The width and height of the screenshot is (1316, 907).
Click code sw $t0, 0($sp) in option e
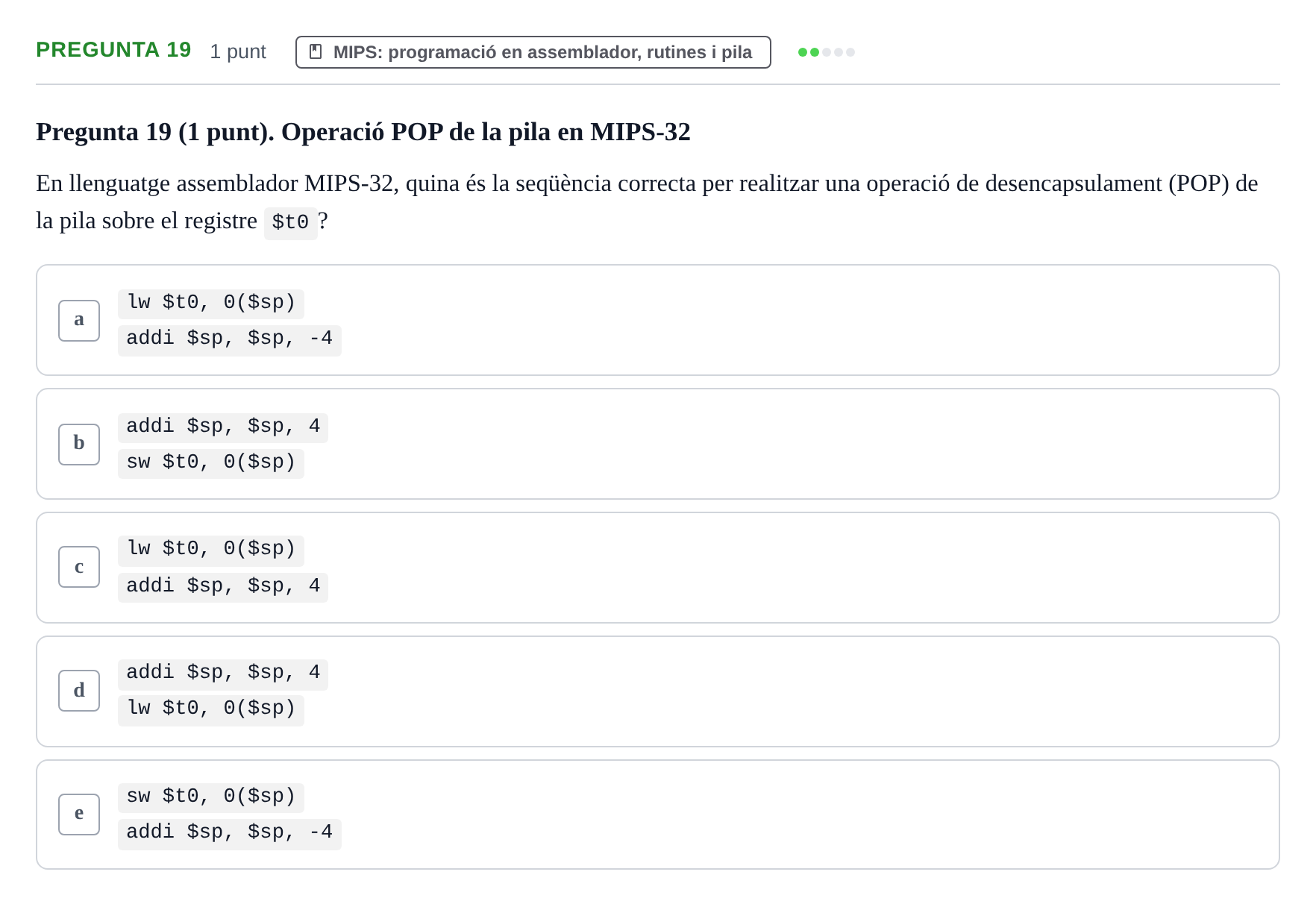(x=211, y=797)
